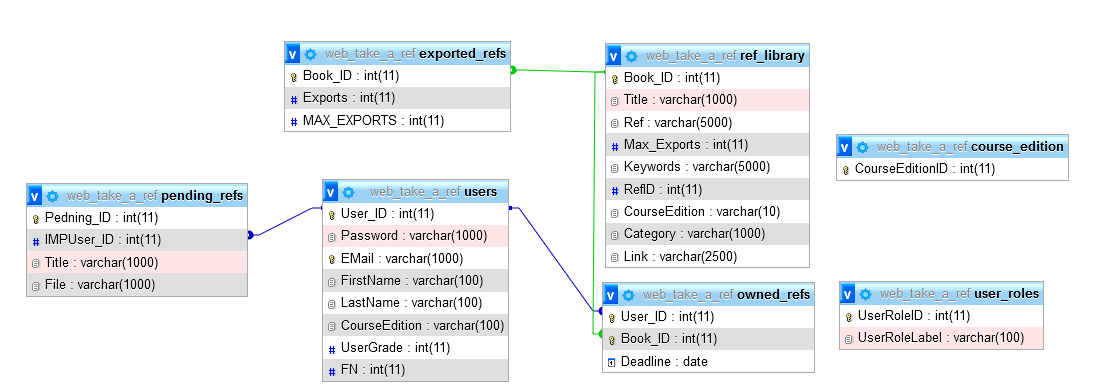This screenshot has height=389, width=1108.
Task: Collapse the exported_refs table with its V toggle
Action: (x=293, y=54)
